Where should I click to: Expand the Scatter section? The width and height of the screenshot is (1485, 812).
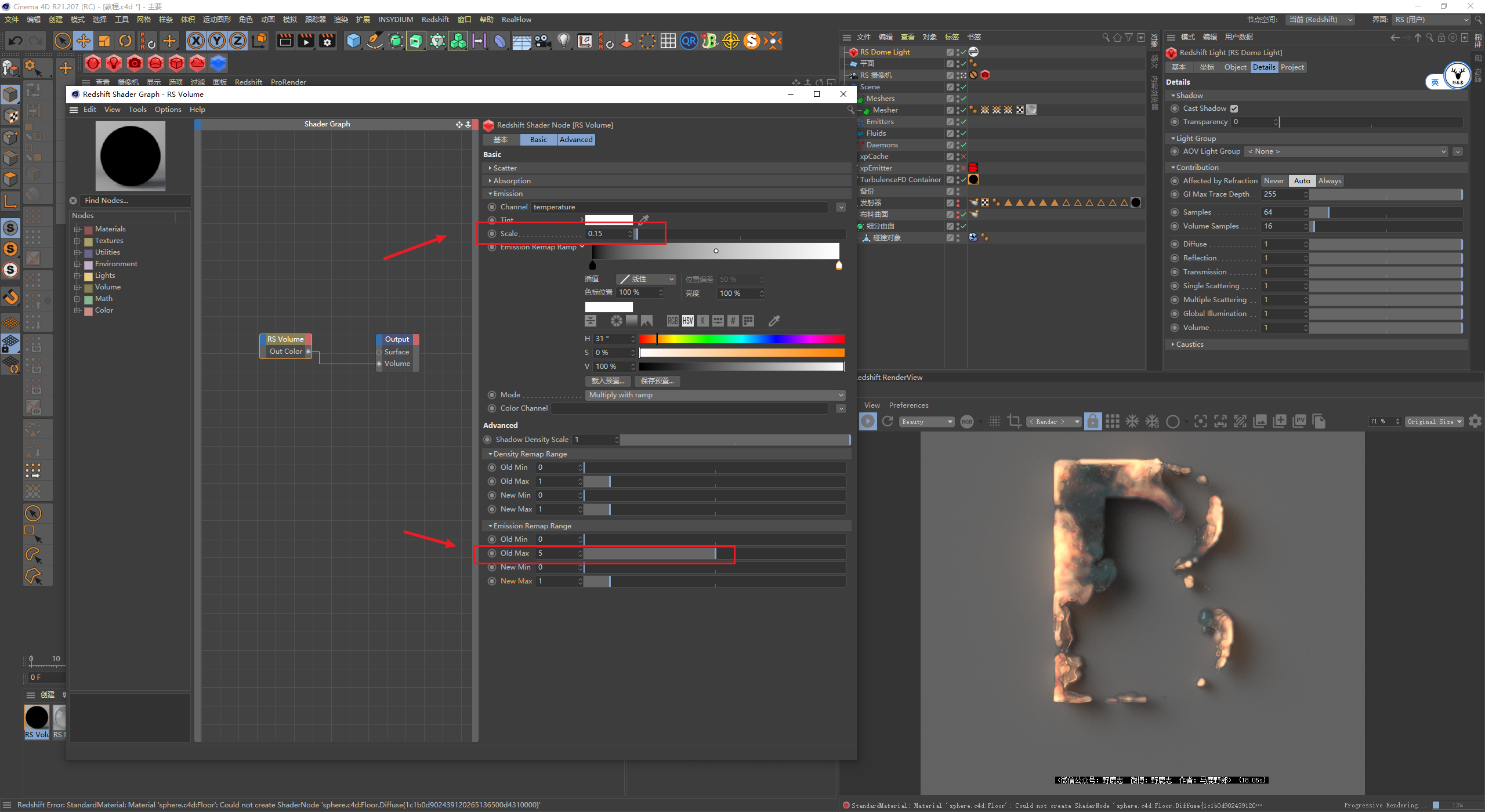click(x=505, y=168)
